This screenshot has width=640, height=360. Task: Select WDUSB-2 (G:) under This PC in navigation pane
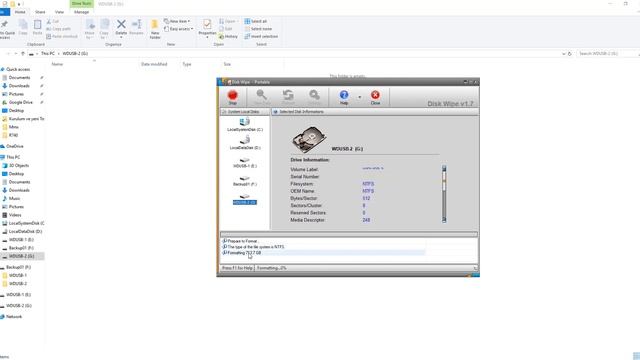tap(21, 256)
